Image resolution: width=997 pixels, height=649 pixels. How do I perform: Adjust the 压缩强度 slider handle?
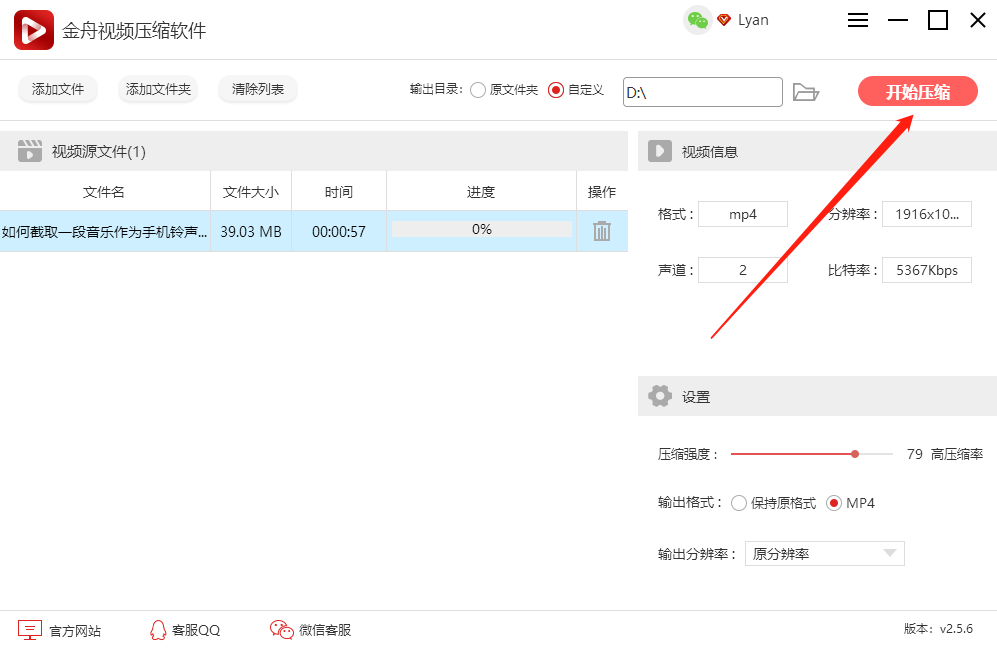tap(855, 454)
